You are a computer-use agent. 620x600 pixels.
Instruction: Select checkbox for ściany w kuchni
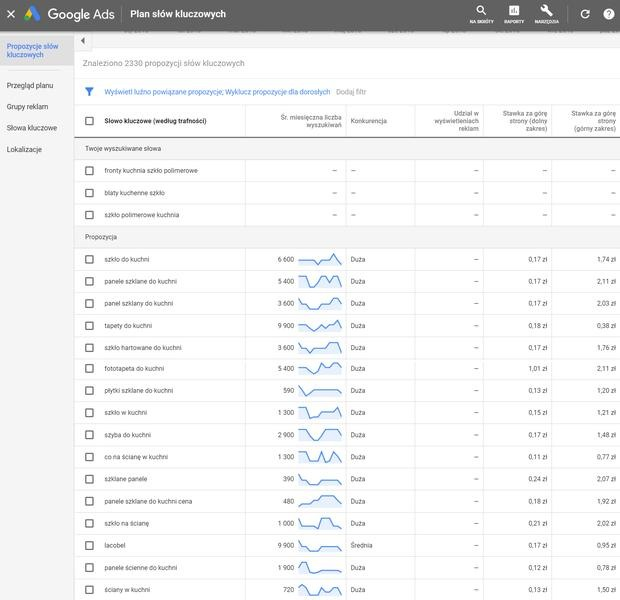pos(89,590)
